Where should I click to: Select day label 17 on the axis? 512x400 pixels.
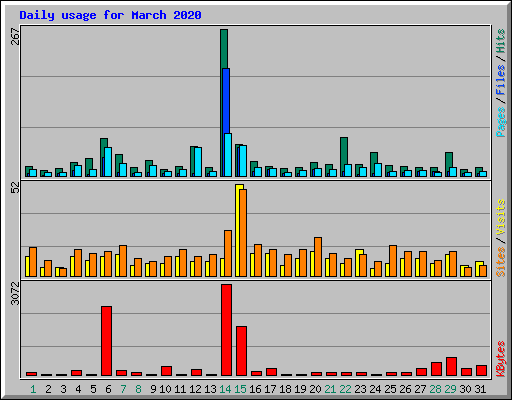pos(270,389)
